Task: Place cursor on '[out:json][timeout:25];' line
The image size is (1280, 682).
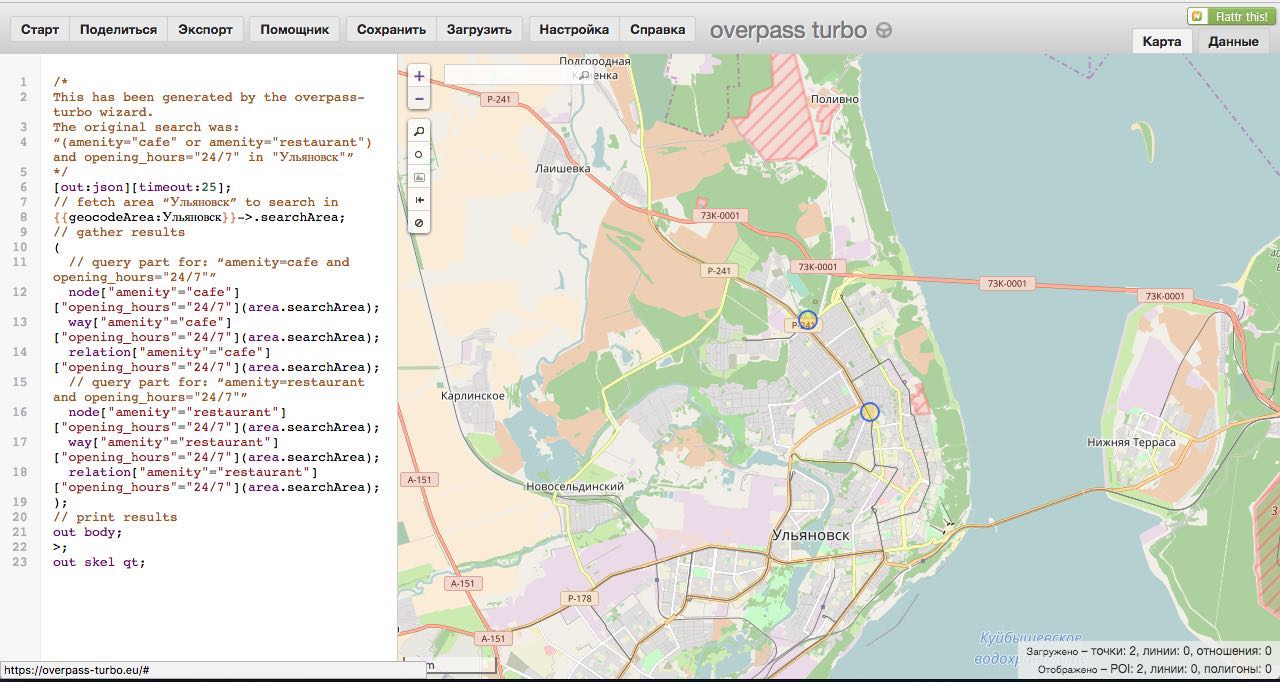Action: 142,187
